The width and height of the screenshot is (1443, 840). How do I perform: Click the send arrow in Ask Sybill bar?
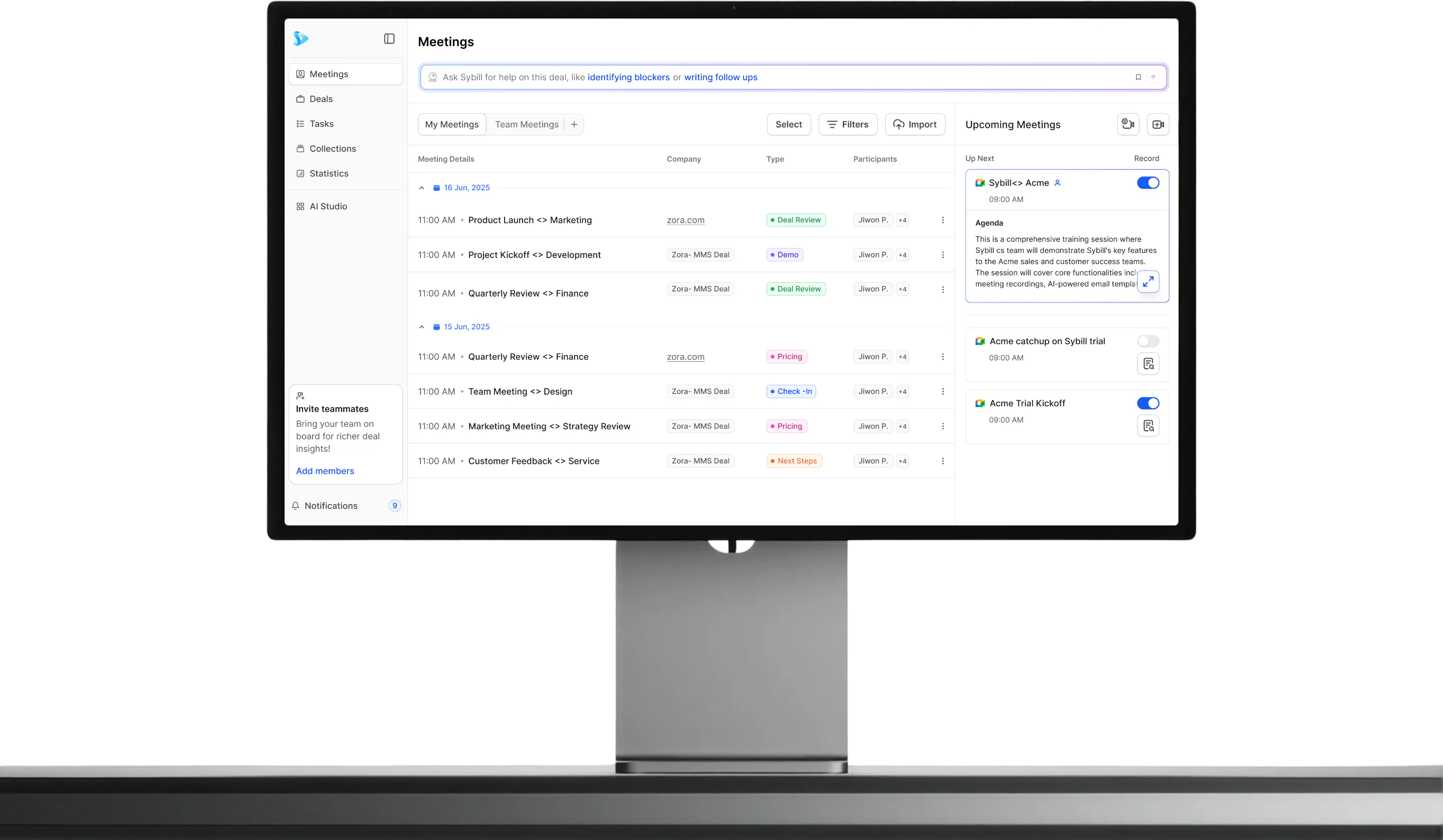[x=1153, y=77]
